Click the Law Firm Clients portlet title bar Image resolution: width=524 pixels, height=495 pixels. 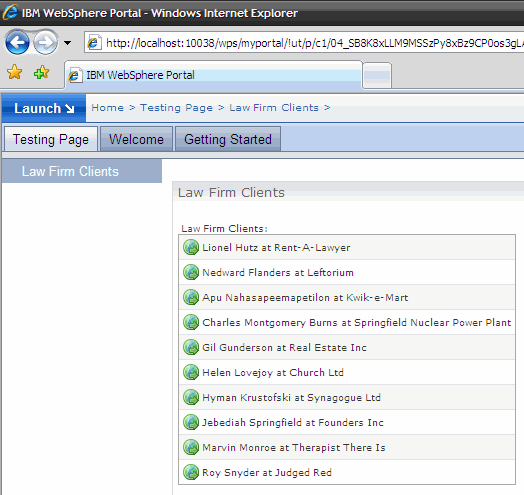(348, 192)
